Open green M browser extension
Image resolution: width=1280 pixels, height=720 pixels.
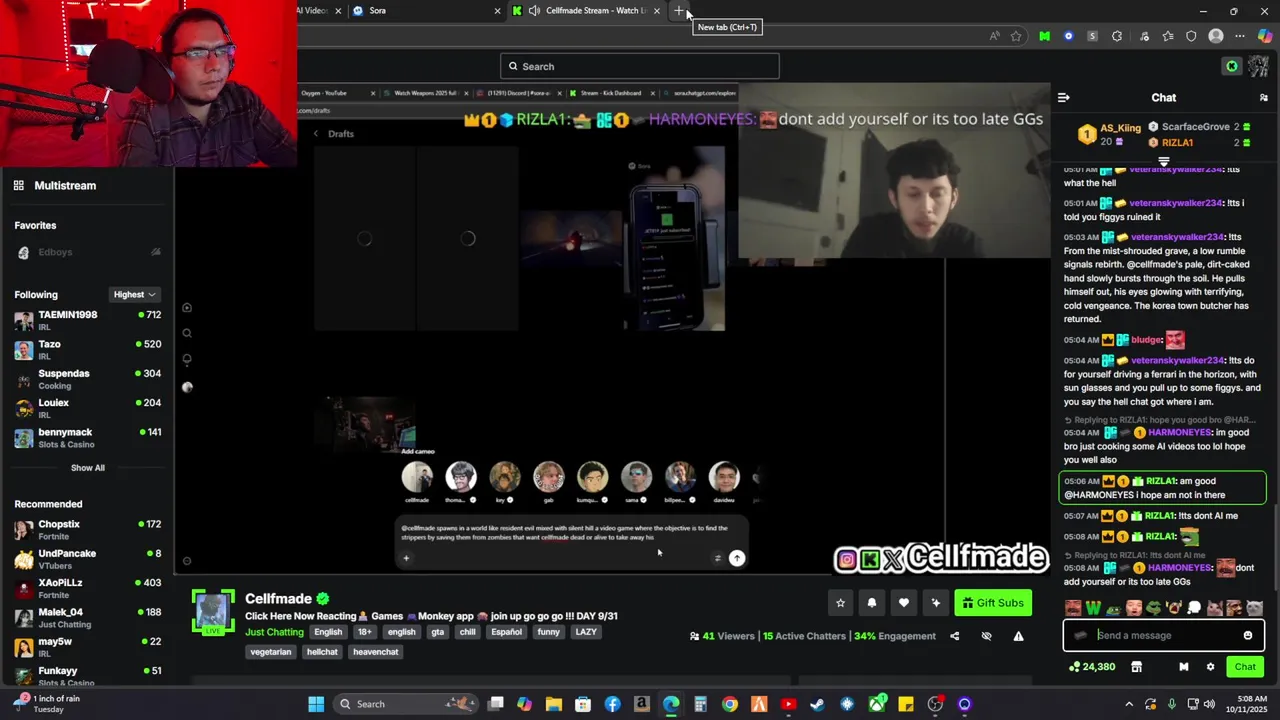tap(1044, 36)
